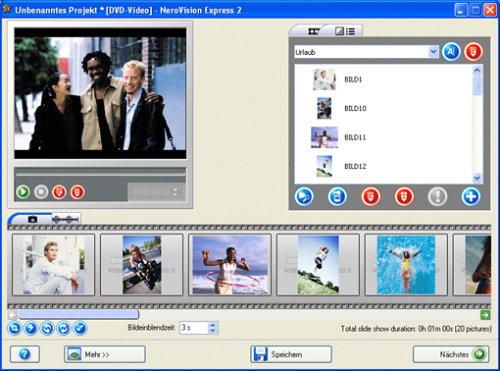The image size is (500, 371).
Task: Click the filmstrip scroll left arrow
Action: click(x=13, y=314)
